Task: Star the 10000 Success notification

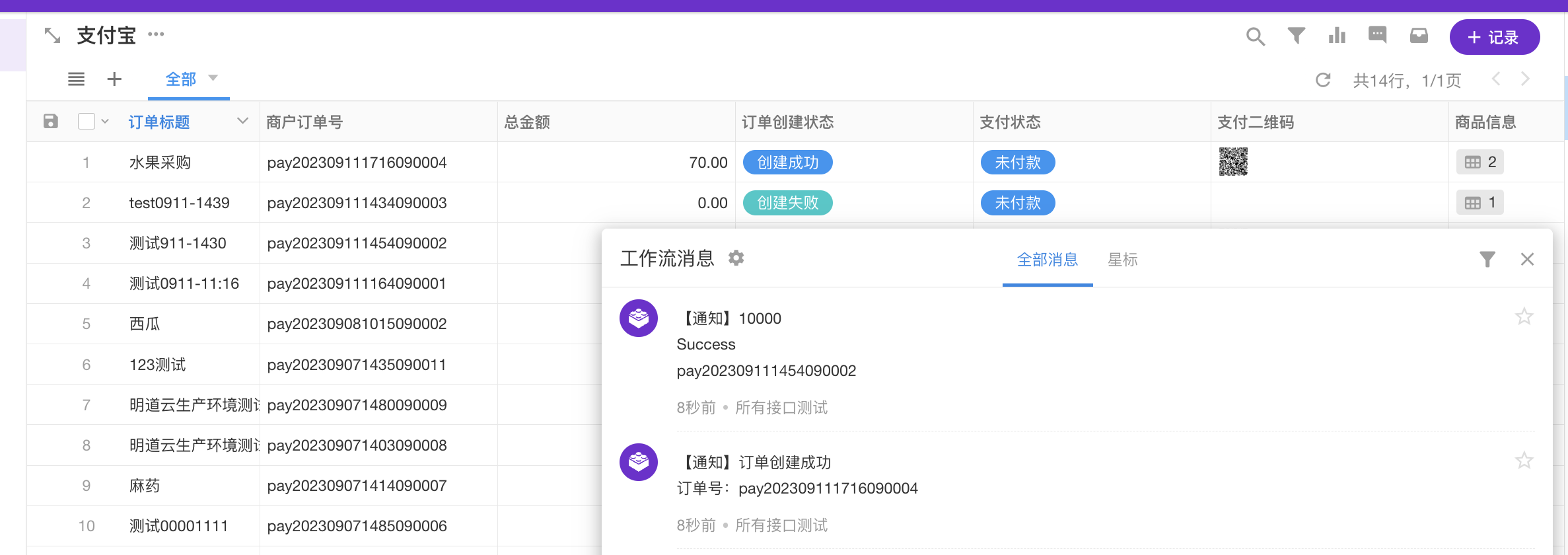Action: (1524, 316)
